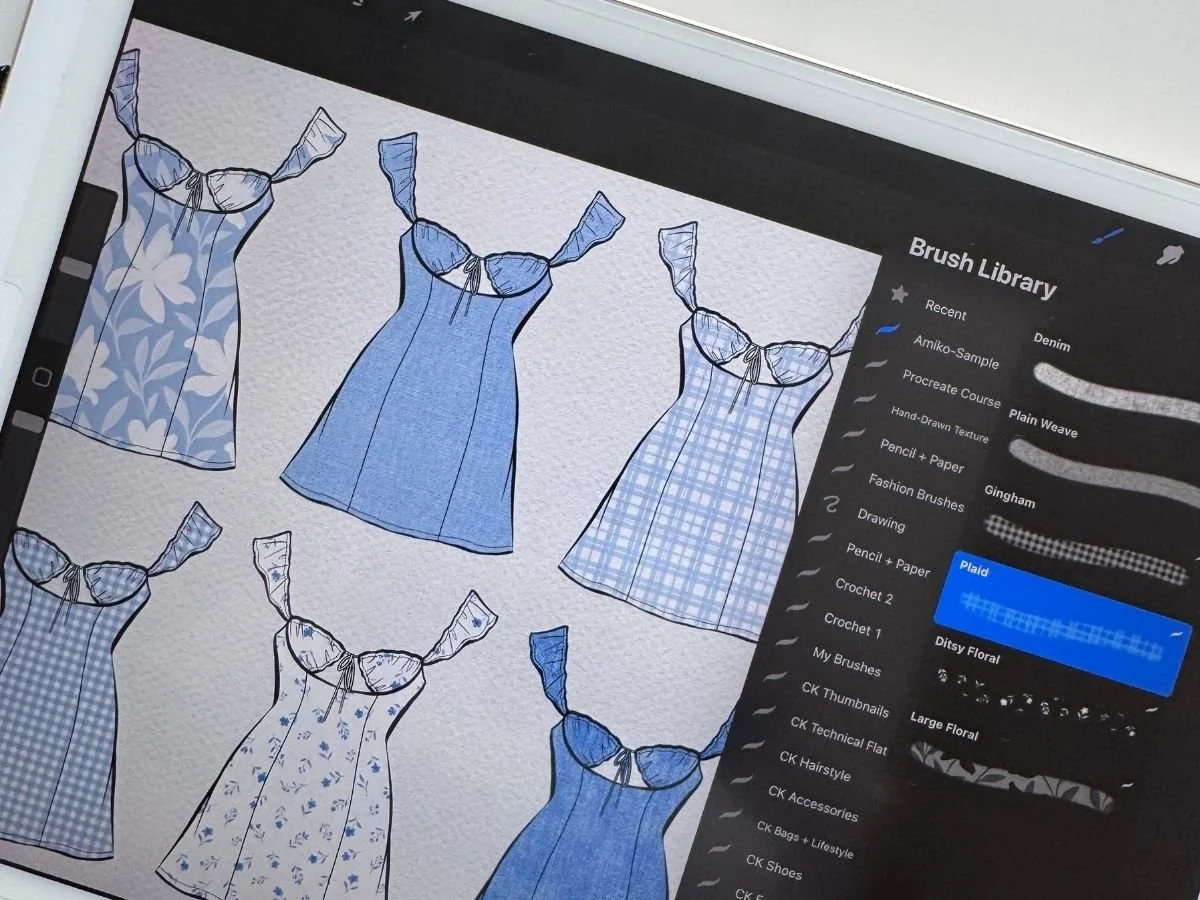Open Recent brushes via the star icon

coord(899,295)
